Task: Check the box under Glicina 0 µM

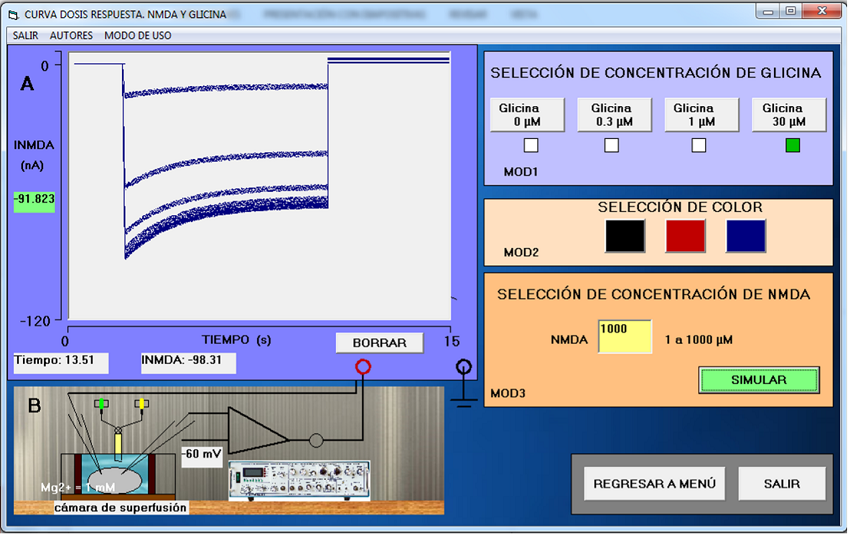Action: pyautogui.click(x=531, y=146)
